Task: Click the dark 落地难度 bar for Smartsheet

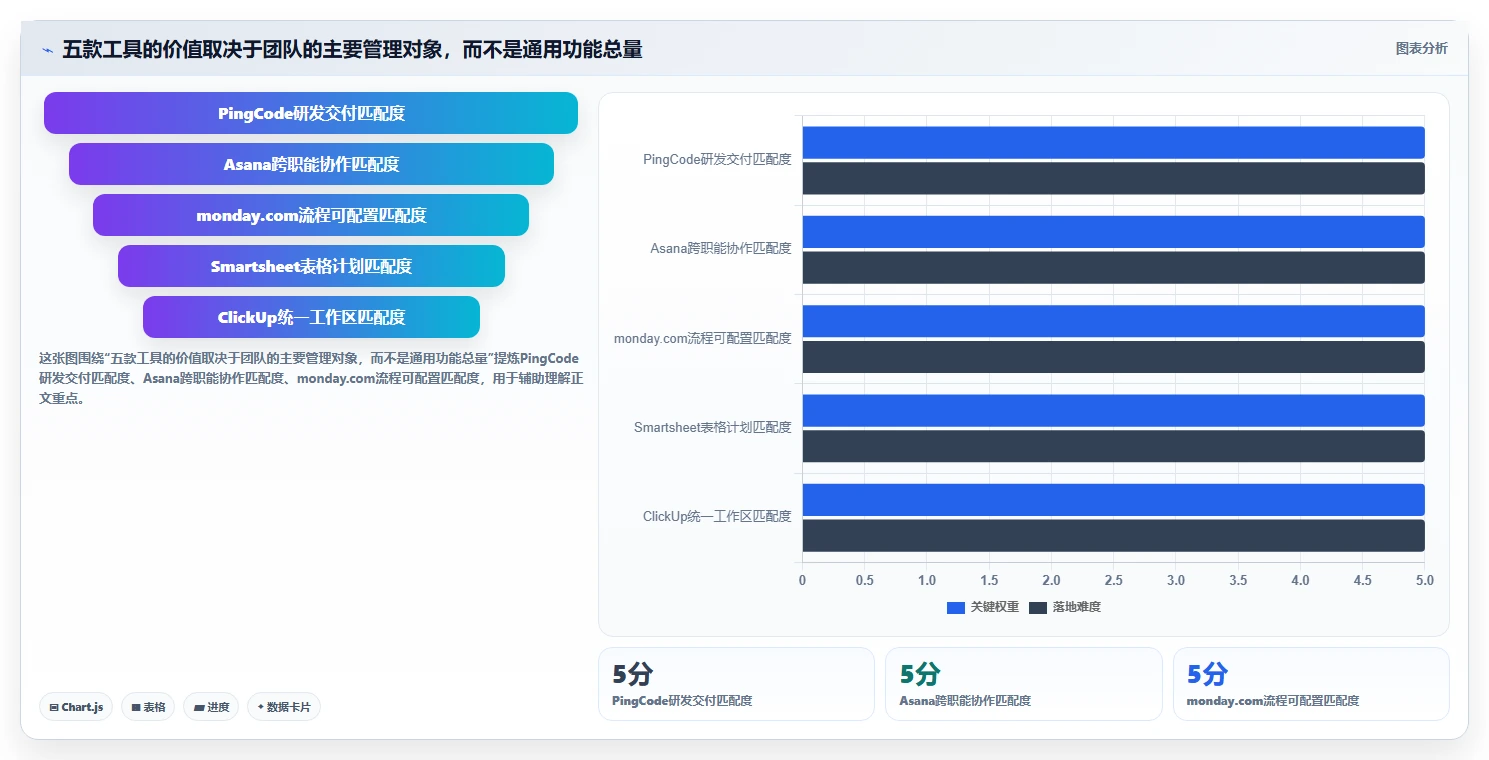Action: click(1113, 446)
